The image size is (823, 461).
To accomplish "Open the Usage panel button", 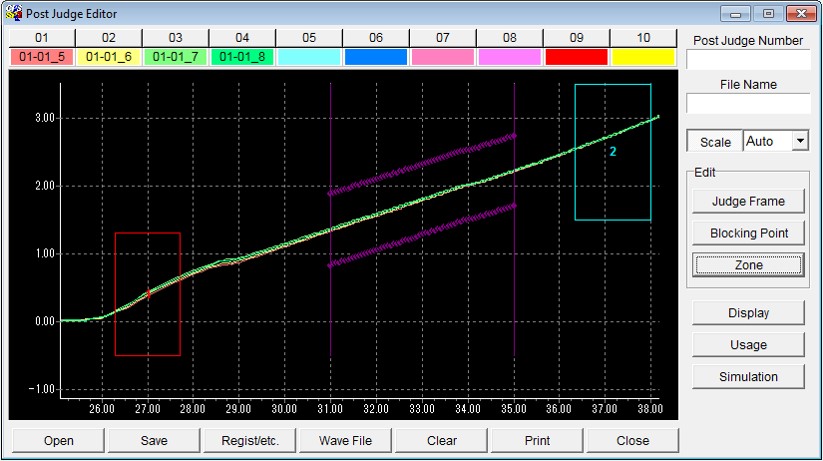I will click(x=748, y=345).
